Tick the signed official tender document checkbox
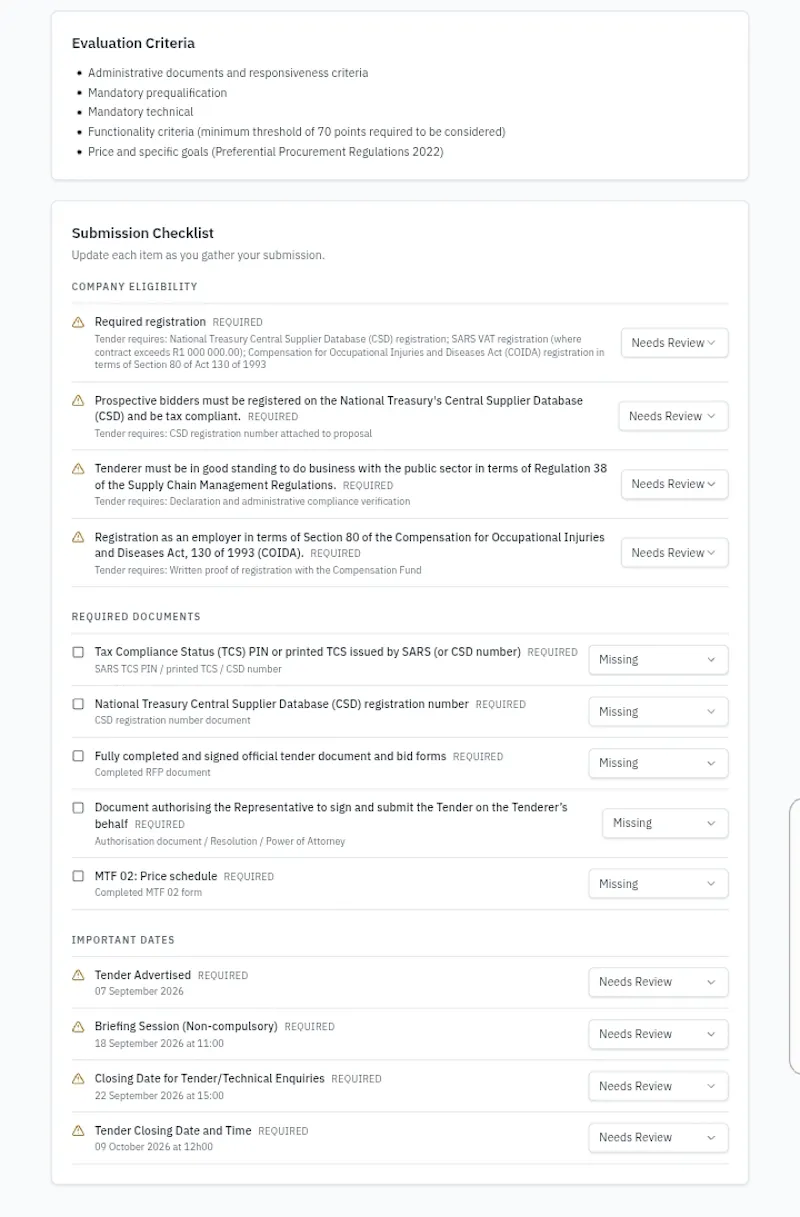The image size is (800, 1217). (78, 756)
